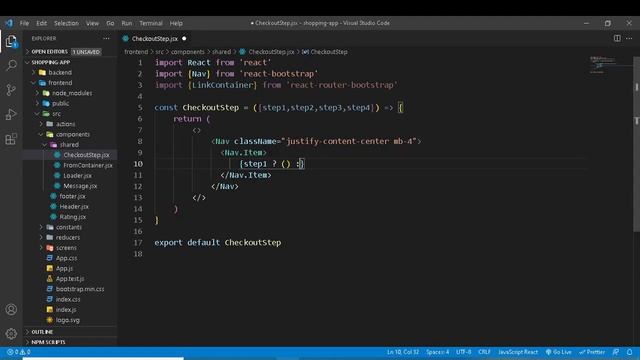Screen dimensions: 640x360
Task: Open Loader.jsx file
Action: tap(70, 176)
